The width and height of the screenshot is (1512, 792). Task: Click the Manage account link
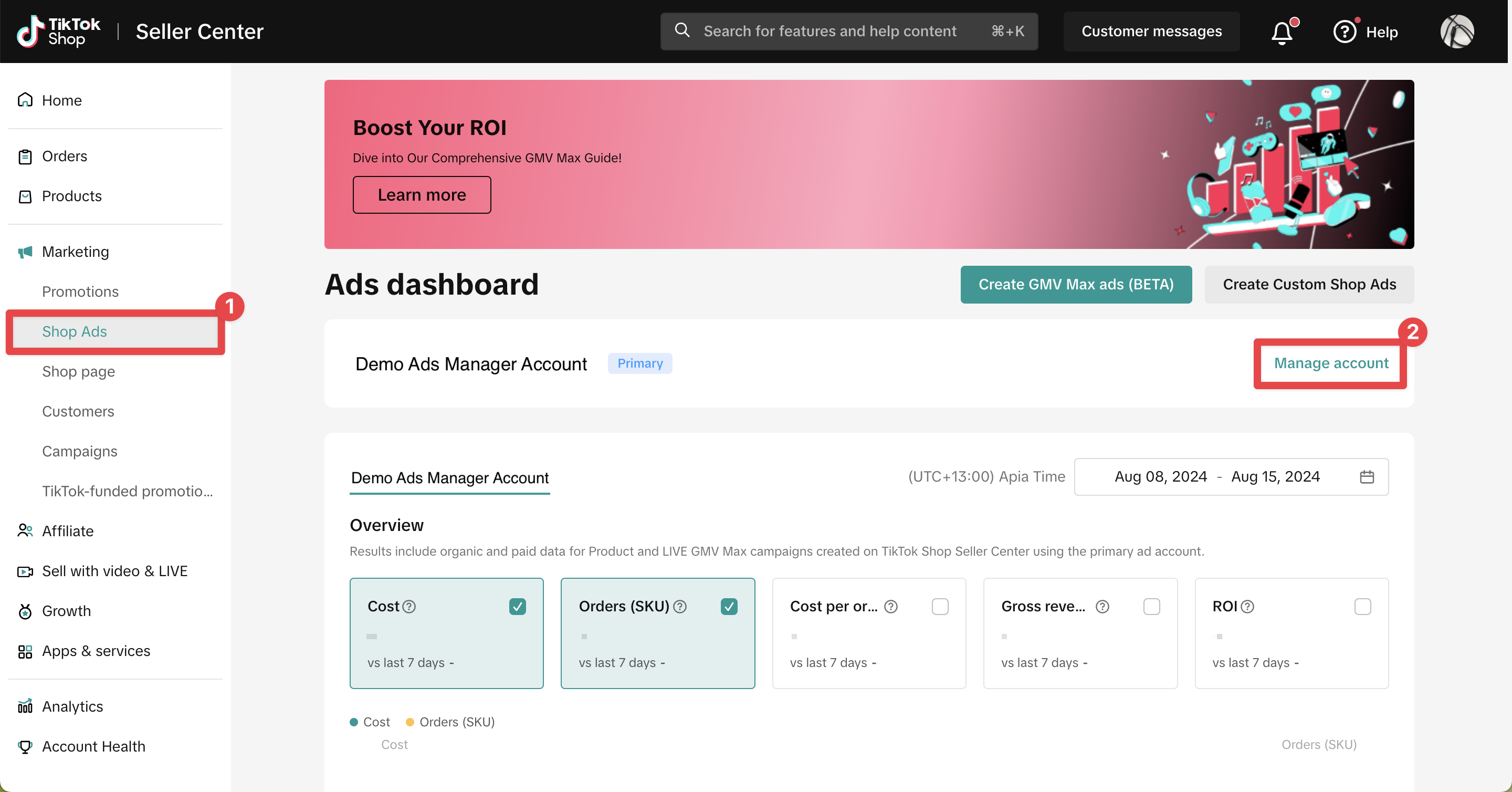pos(1331,363)
